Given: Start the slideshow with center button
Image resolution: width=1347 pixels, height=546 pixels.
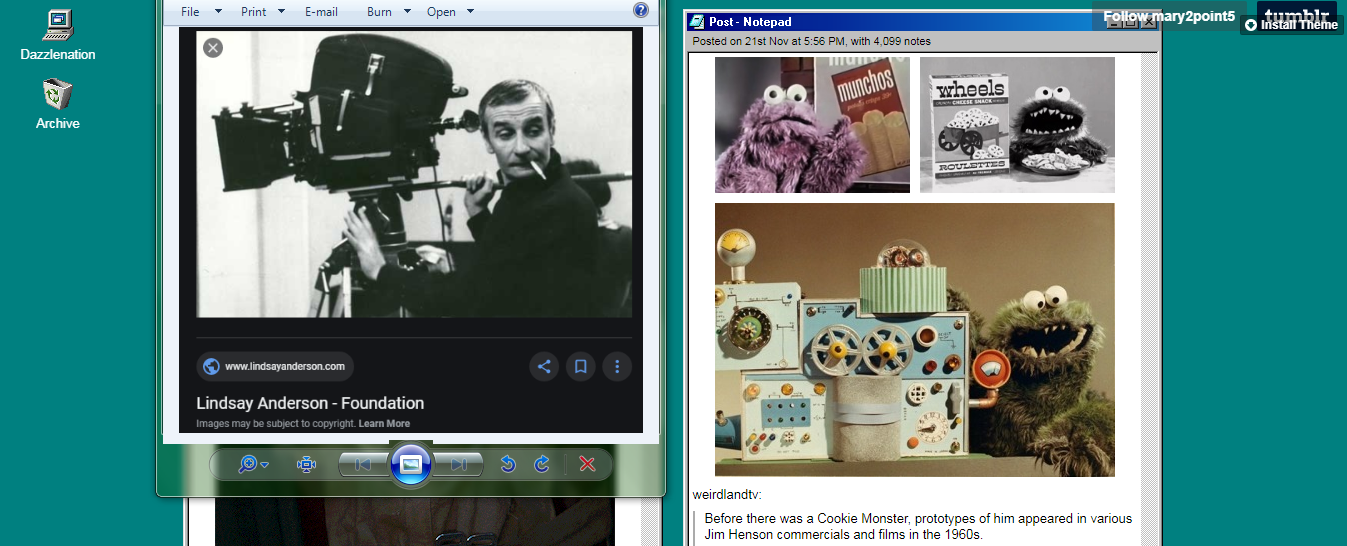Looking at the screenshot, I should (410, 464).
